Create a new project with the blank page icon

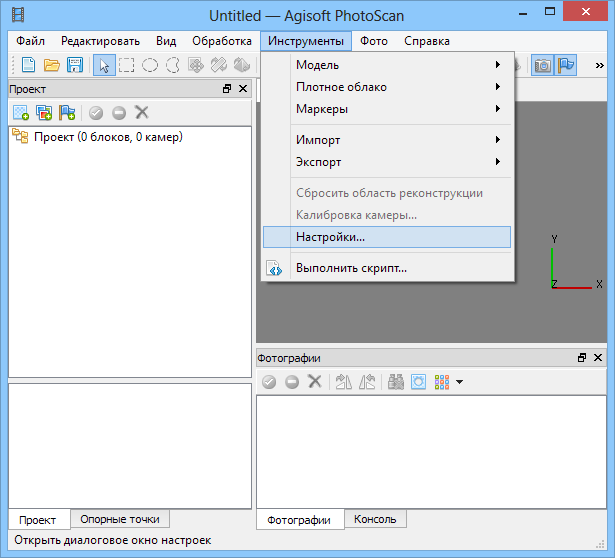point(28,65)
